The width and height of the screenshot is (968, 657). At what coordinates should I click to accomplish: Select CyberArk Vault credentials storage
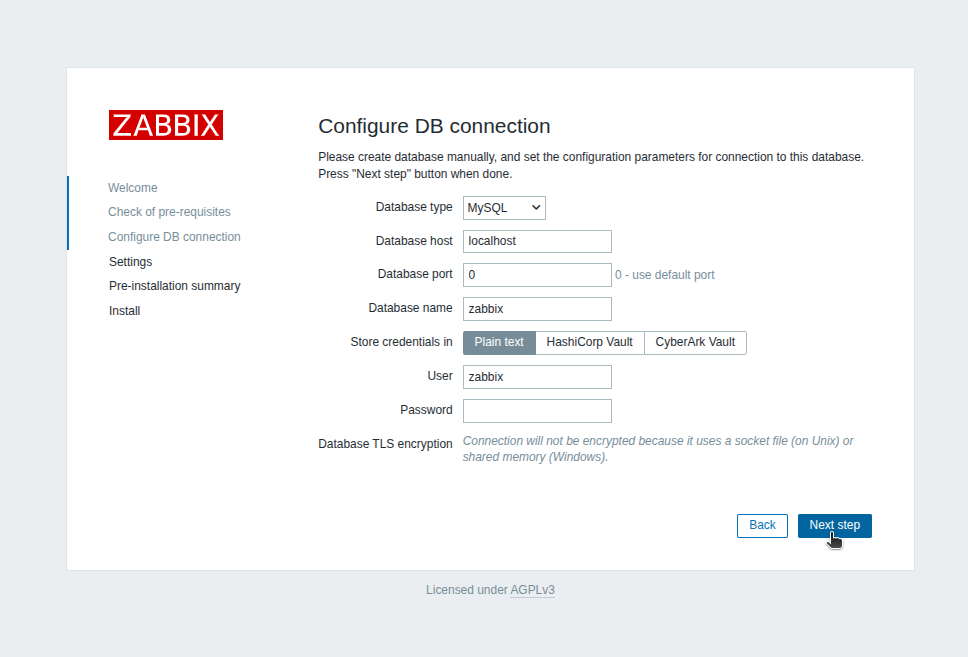coord(695,343)
